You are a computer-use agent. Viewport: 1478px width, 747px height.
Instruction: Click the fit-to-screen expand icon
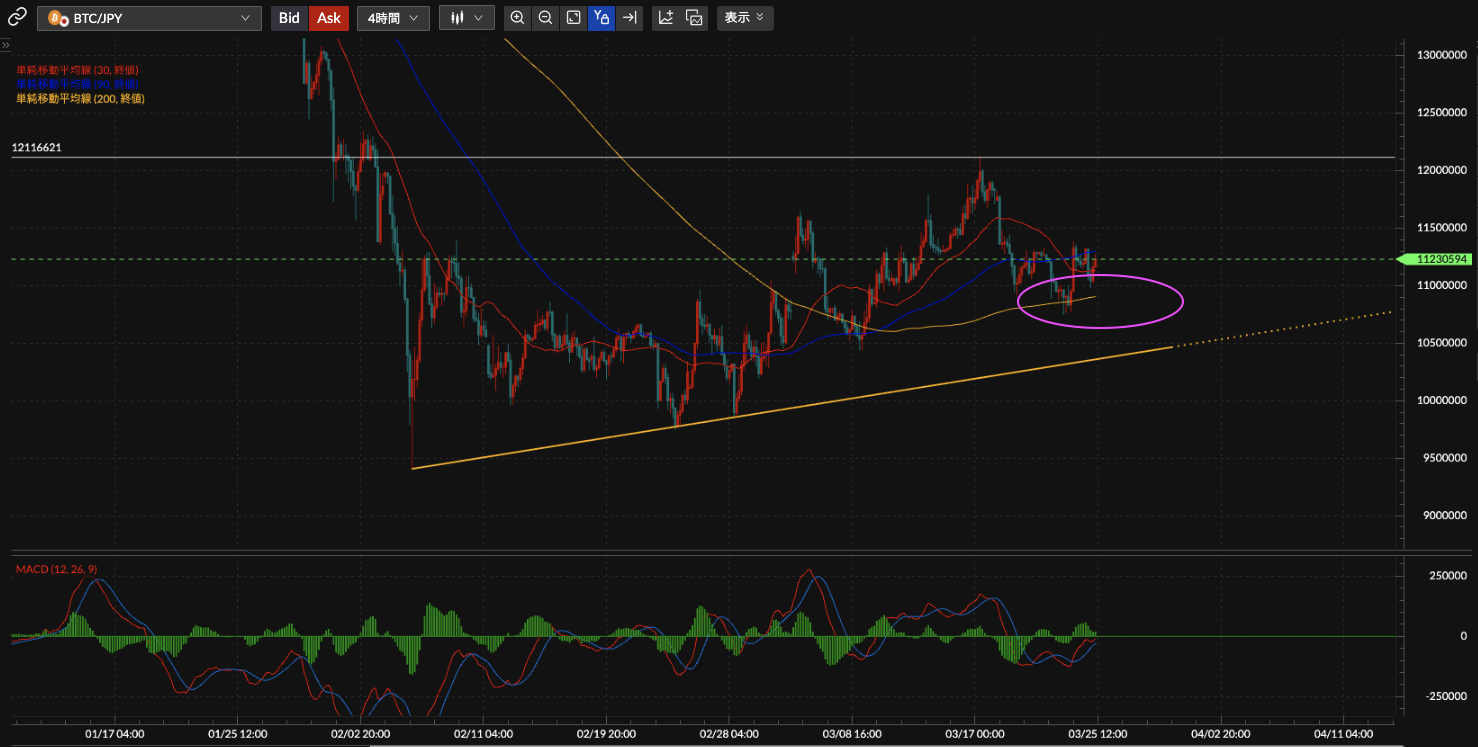(573, 18)
